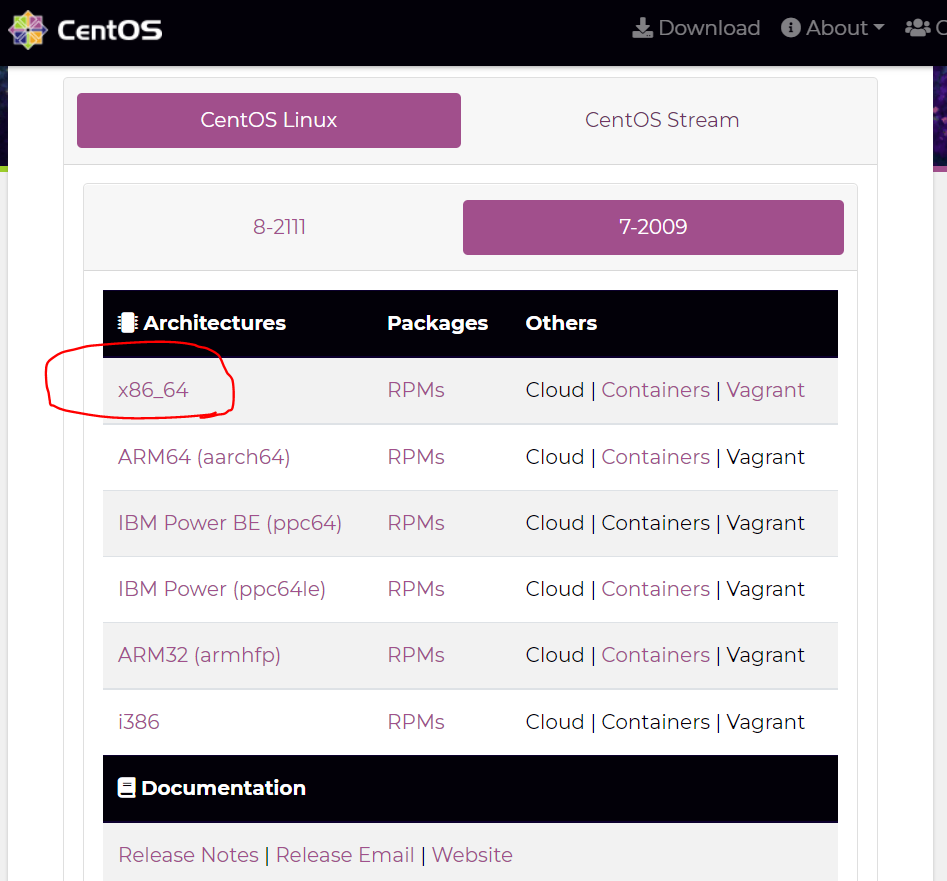Click the Cloud text in x86_64 row
The width and height of the screenshot is (947, 881).
(554, 390)
